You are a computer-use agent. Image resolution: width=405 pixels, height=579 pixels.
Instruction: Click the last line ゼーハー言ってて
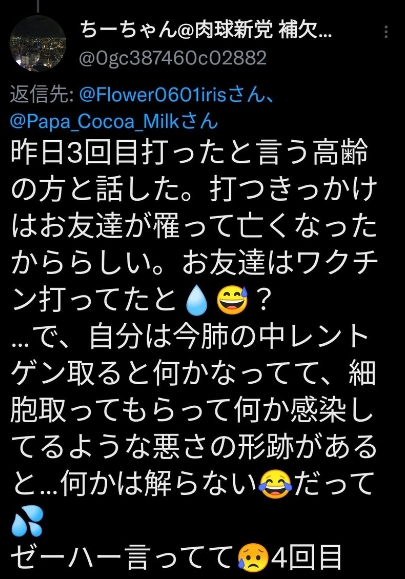click(122, 558)
